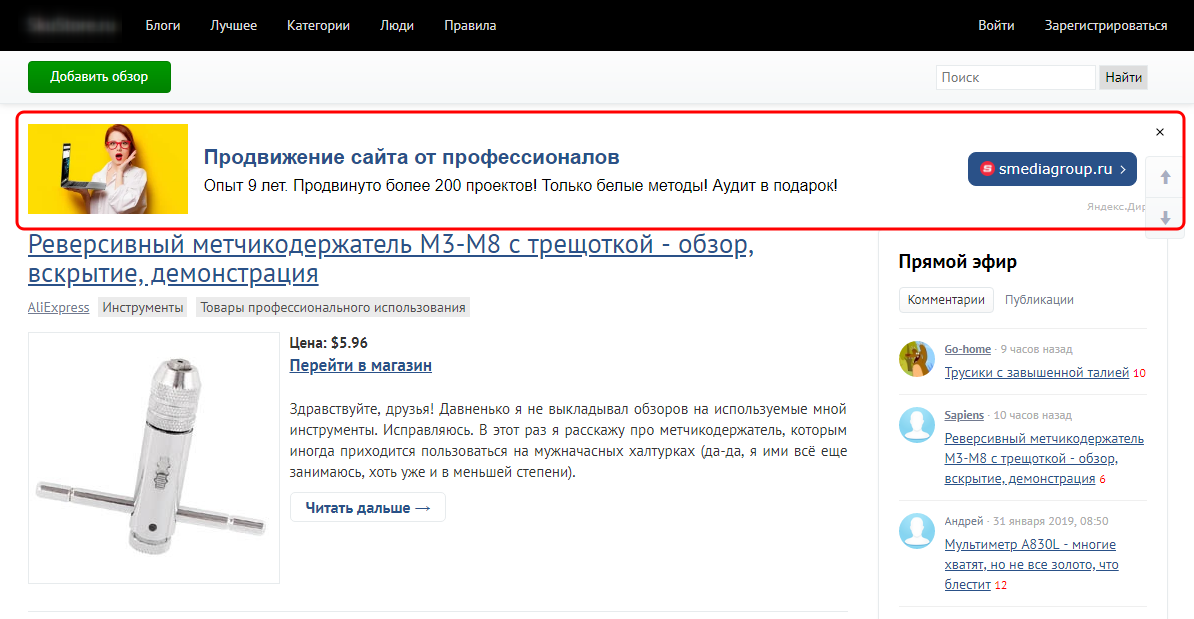Select the Комментарии tab

tap(946, 299)
